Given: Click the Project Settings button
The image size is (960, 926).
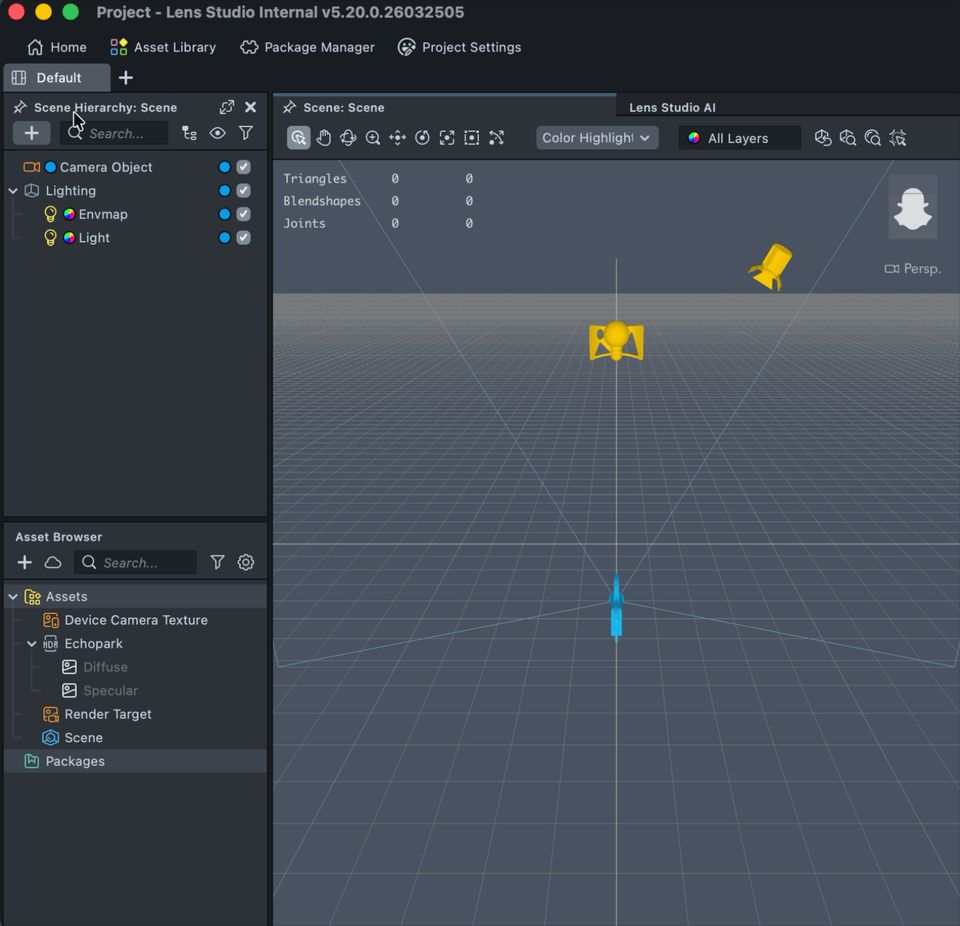Looking at the screenshot, I should [459, 47].
